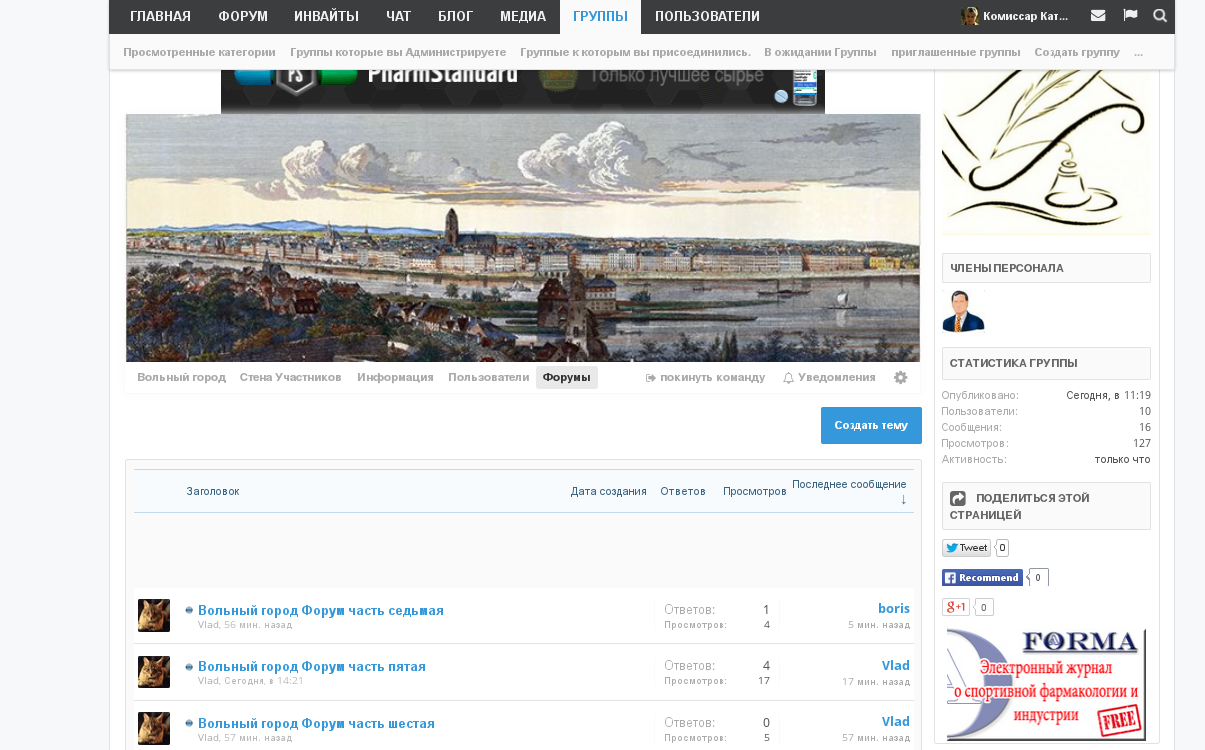1205x750 pixels.
Task: Sort by Ответов column header
Action: coord(683,491)
